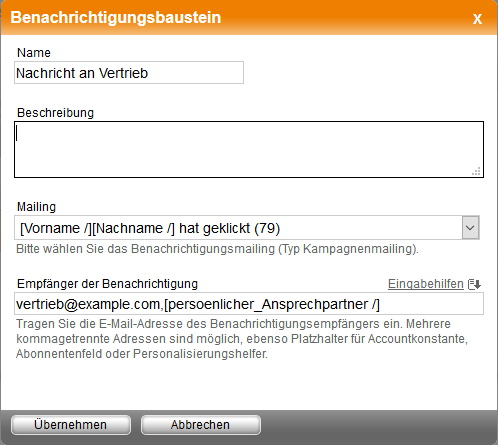Open the Eingabehilfen input helper icon
This screenshot has height=445, width=498.
coord(474,284)
